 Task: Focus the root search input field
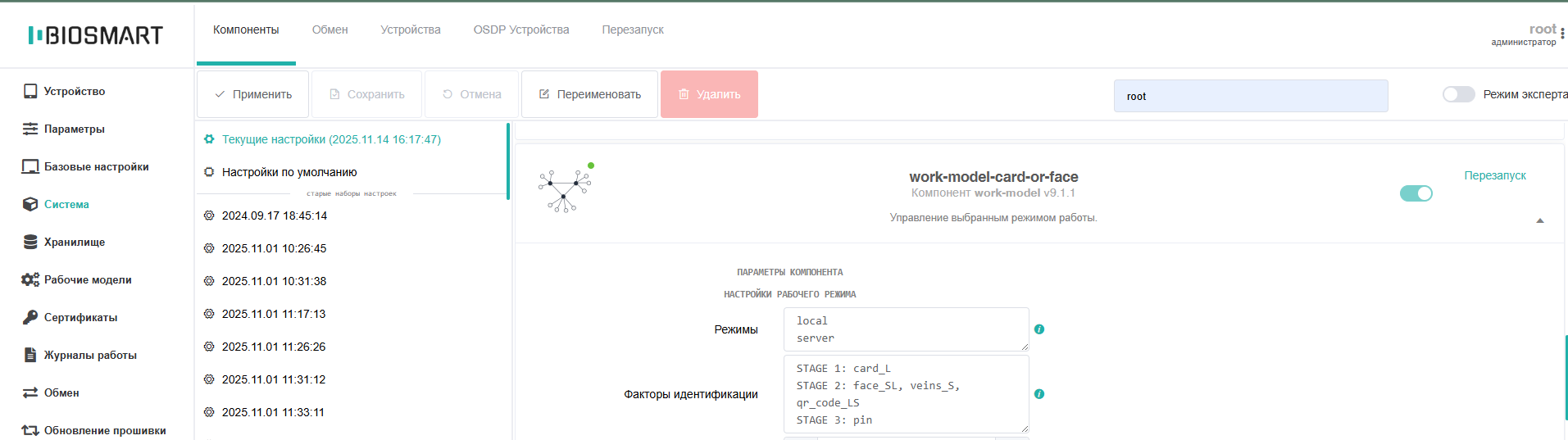(x=1251, y=96)
